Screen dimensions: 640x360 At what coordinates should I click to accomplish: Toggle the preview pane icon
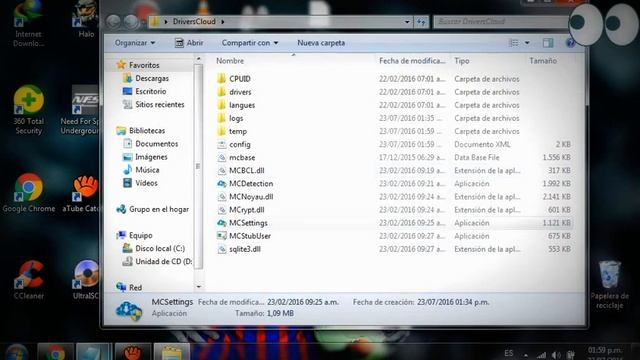[x=548, y=43]
